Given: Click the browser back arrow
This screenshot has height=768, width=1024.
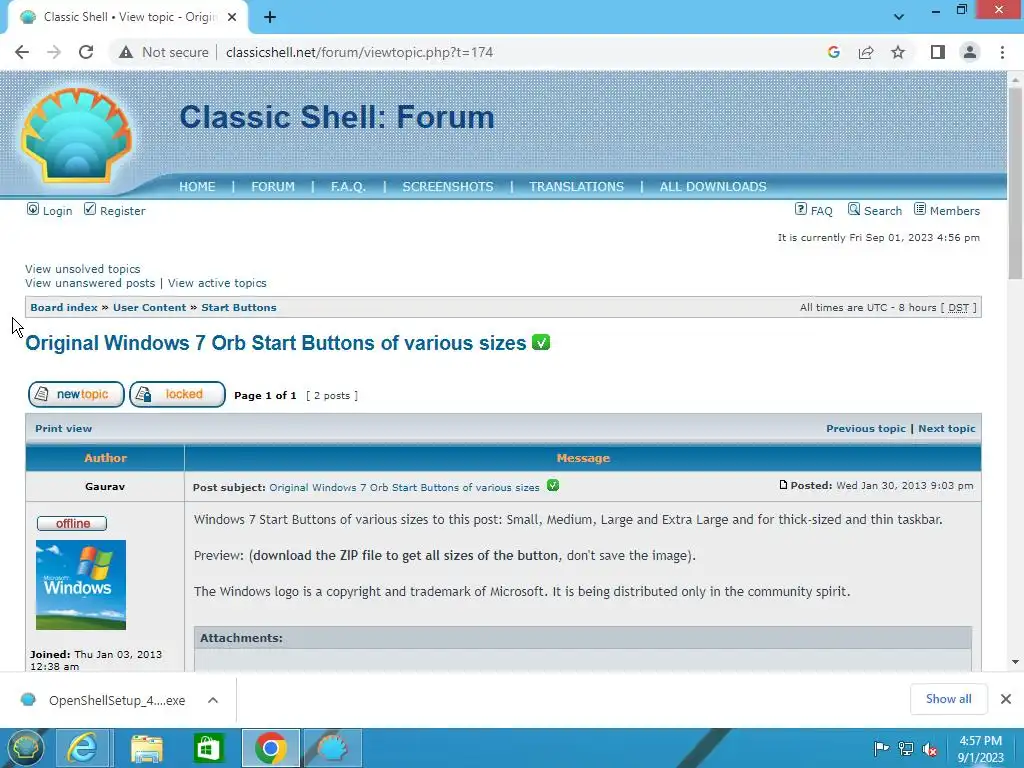Looking at the screenshot, I should 22,52.
